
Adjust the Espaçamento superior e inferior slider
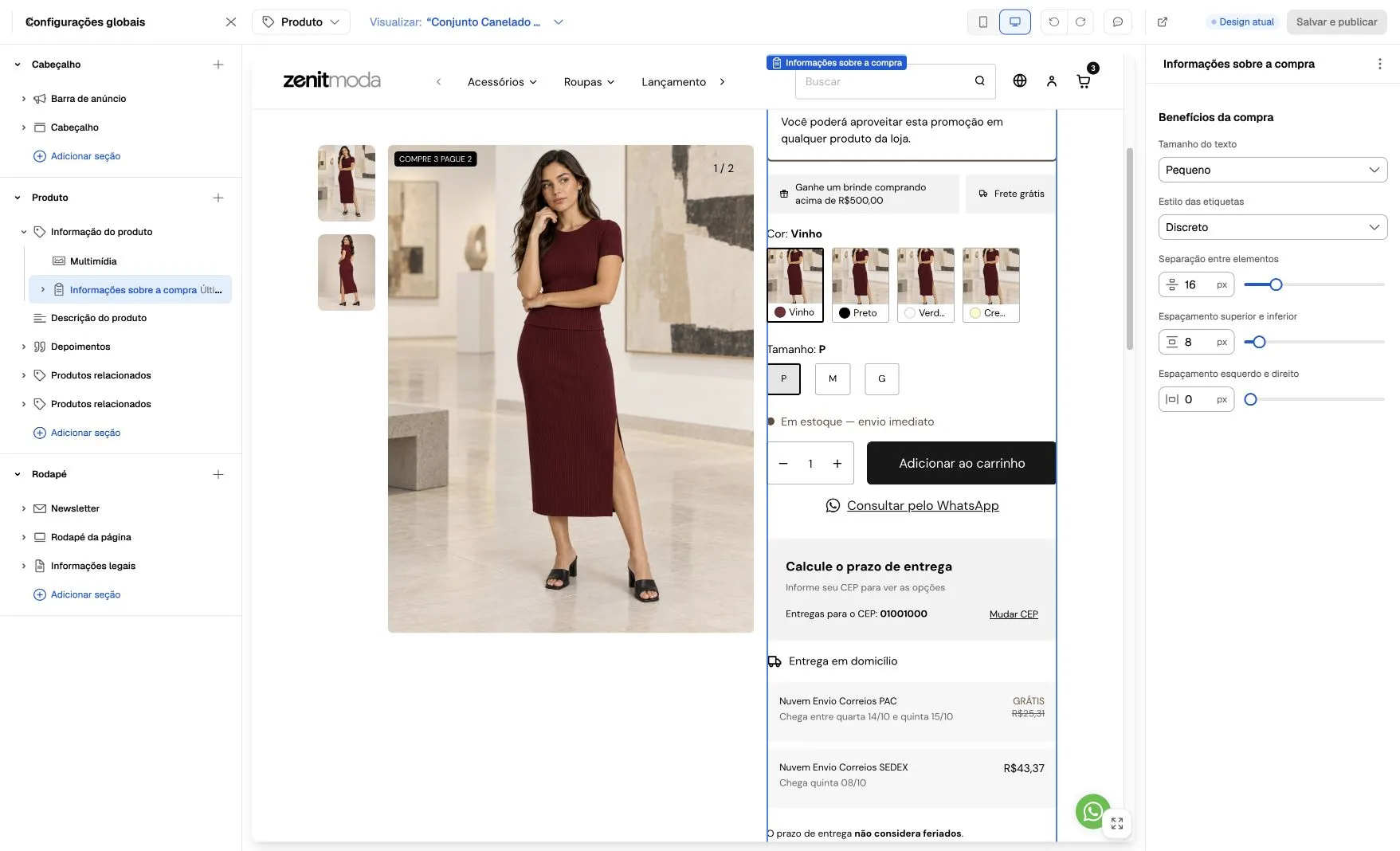coord(1259,342)
